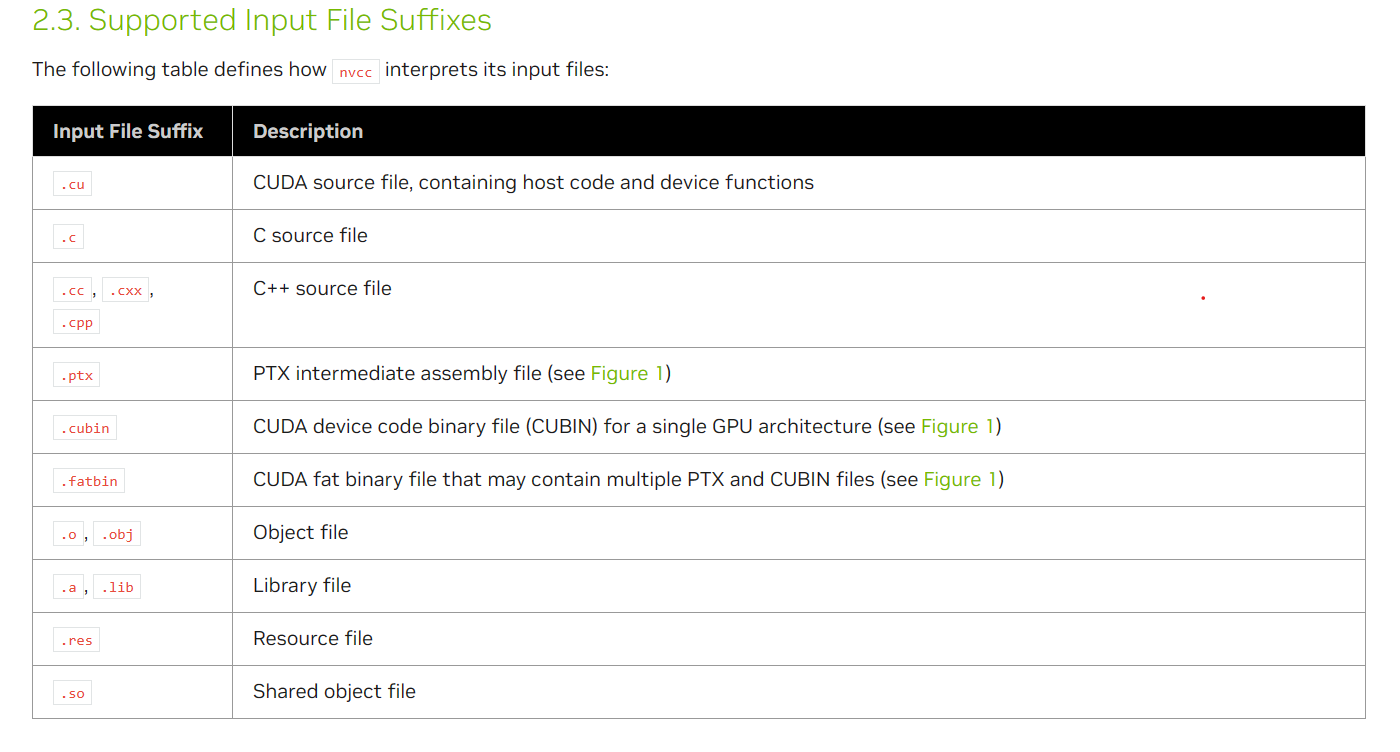Image resolution: width=1400 pixels, height=752 pixels.
Task: Click the 'Input File Suffix' column header
Action: (x=128, y=131)
